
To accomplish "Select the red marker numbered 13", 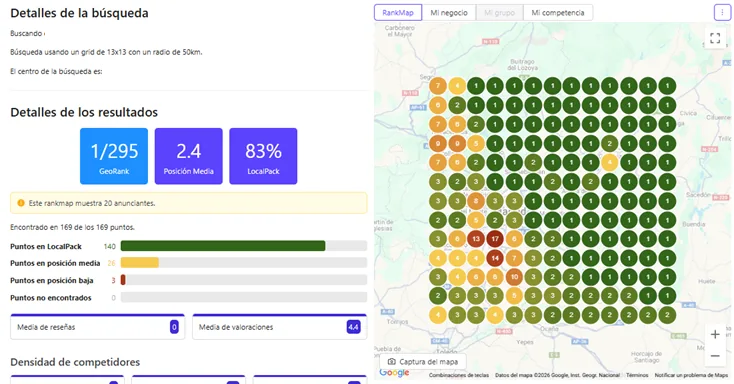I will click(476, 239).
